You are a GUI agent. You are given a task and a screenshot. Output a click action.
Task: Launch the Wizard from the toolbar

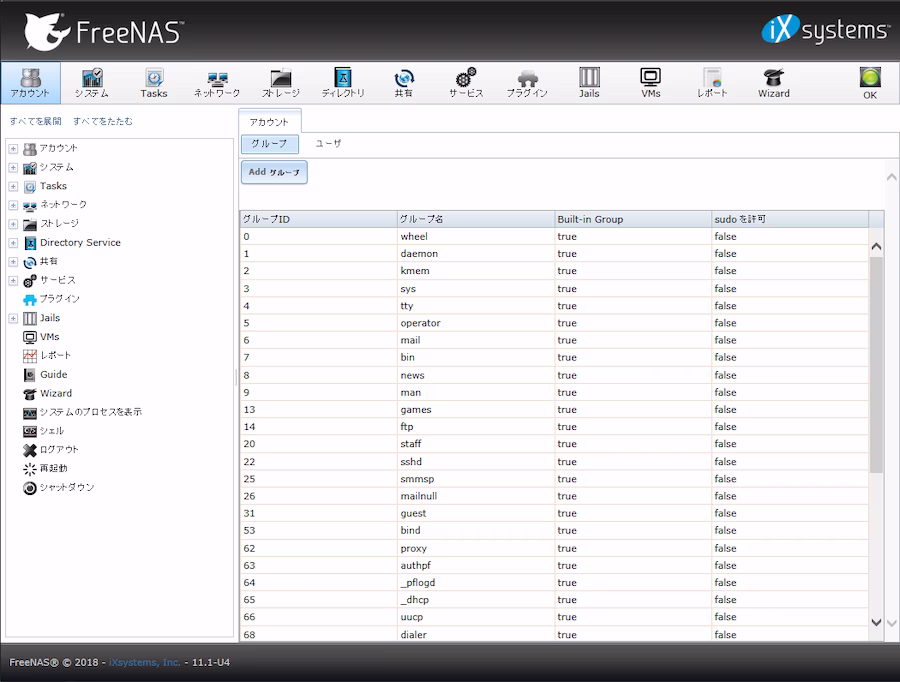(774, 83)
